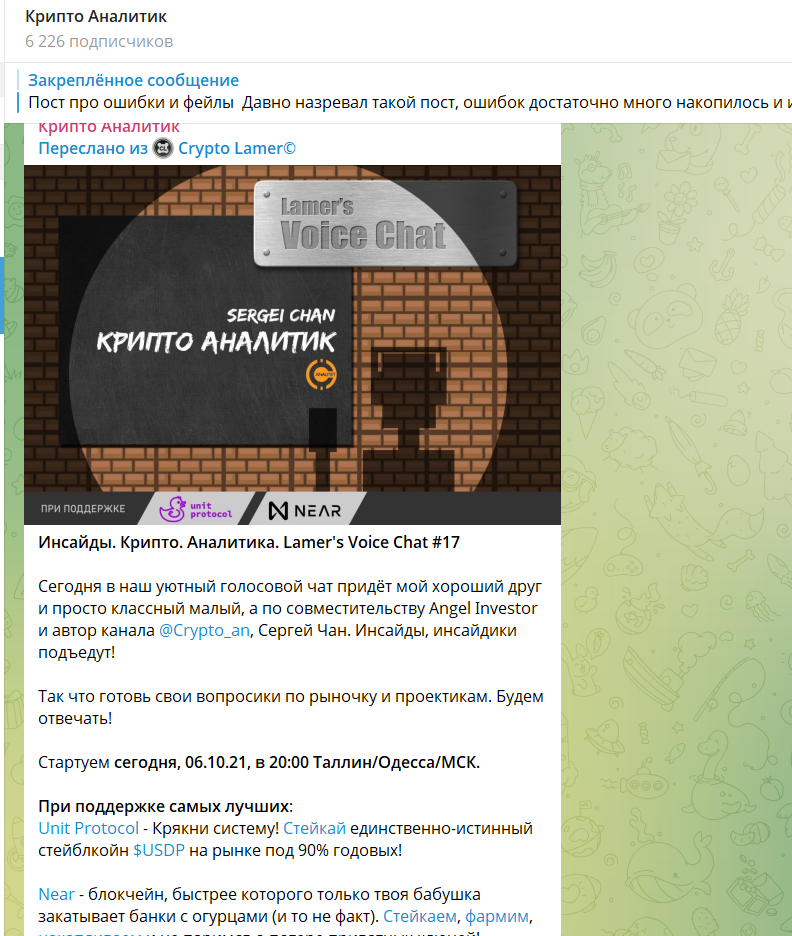The image size is (792, 936).
Task: Open the Закреплённое сообщение pinned header
Action: point(134,80)
